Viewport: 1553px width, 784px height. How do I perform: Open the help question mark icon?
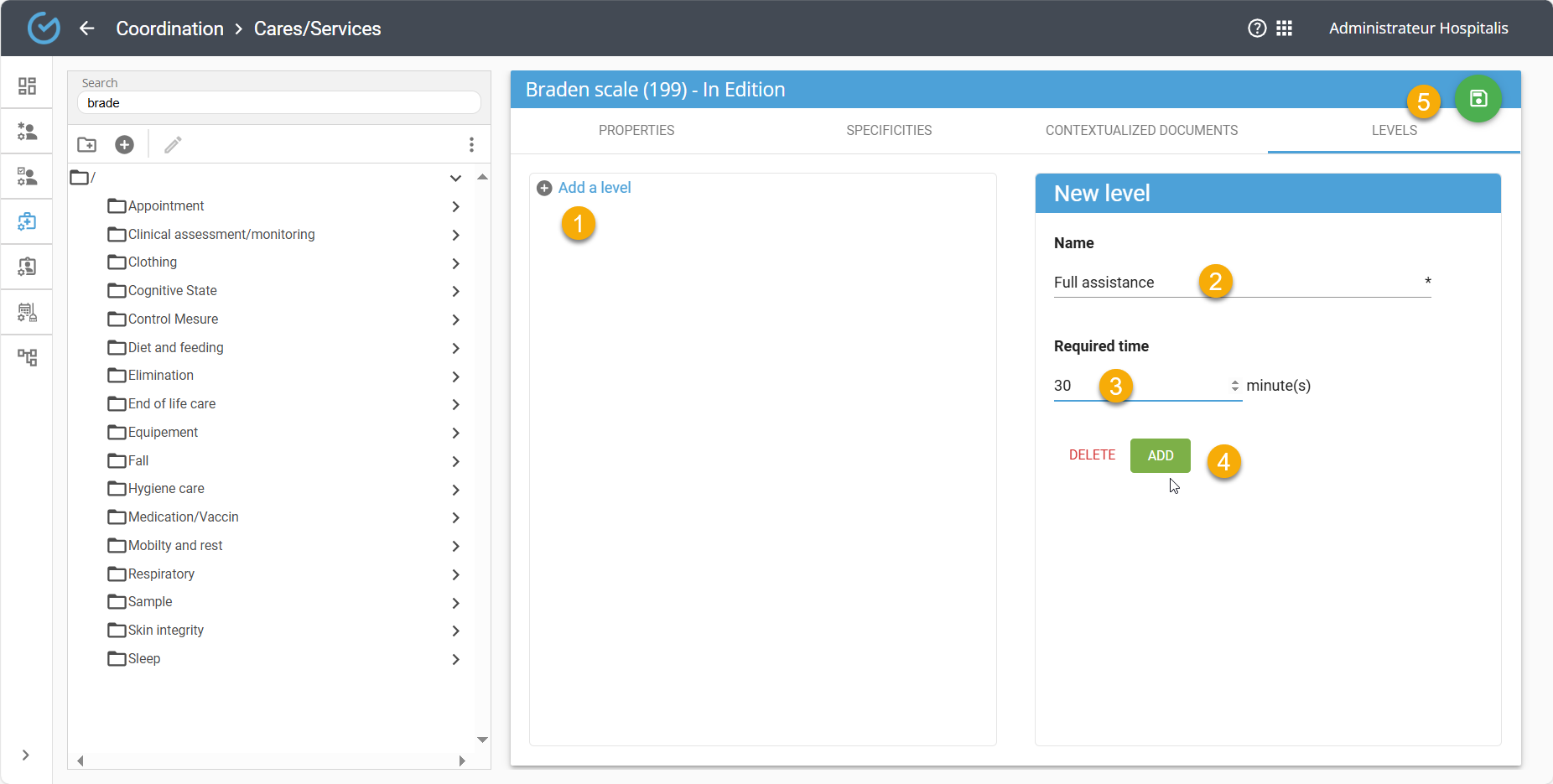1256,29
